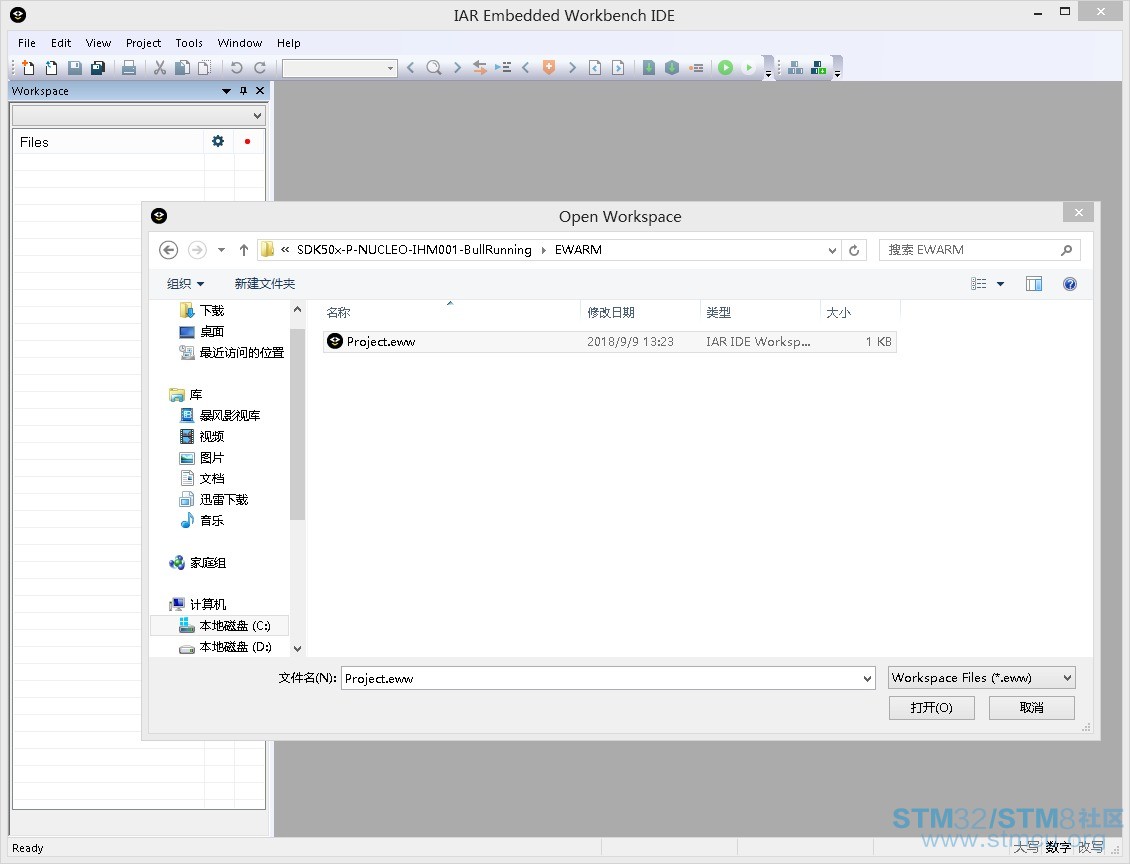Click the Print toolbar icon

pyautogui.click(x=129, y=68)
